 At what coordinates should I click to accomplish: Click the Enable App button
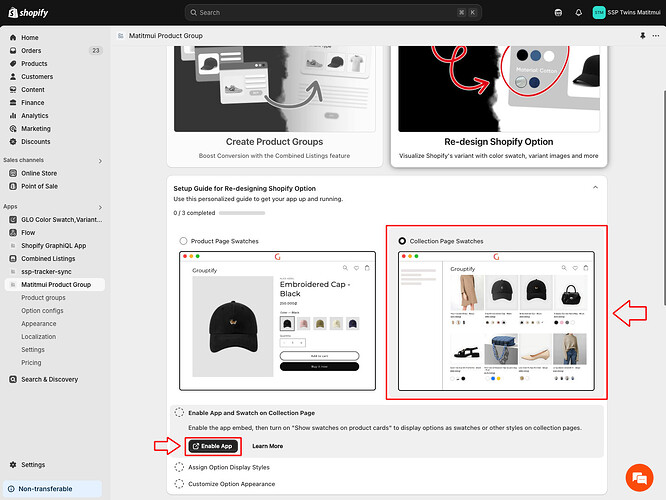coord(211,446)
